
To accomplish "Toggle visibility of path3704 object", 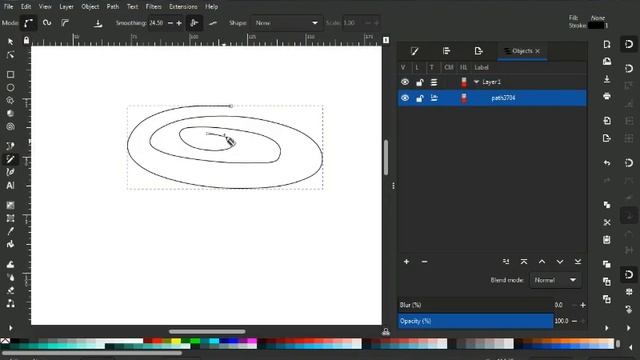I will coord(404,98).
